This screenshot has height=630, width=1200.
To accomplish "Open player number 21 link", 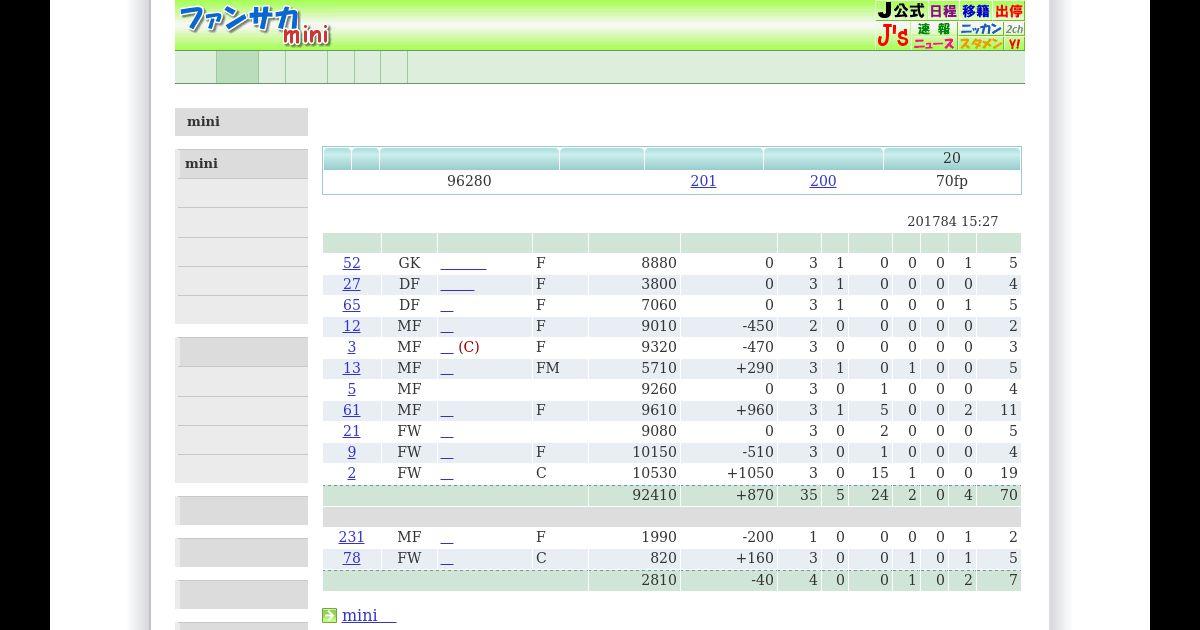I will click(351, 431).
